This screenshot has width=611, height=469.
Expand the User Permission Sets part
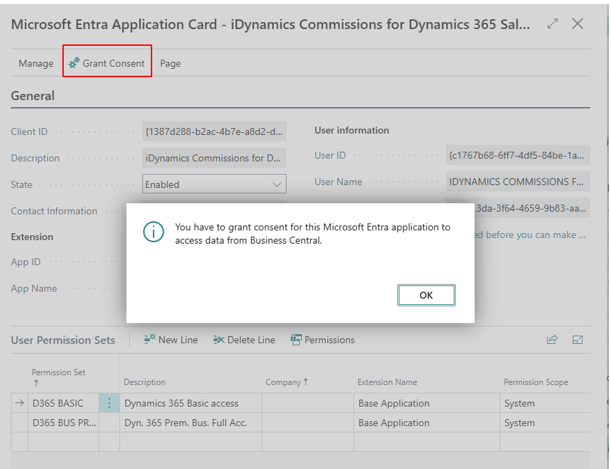point(577,340)
